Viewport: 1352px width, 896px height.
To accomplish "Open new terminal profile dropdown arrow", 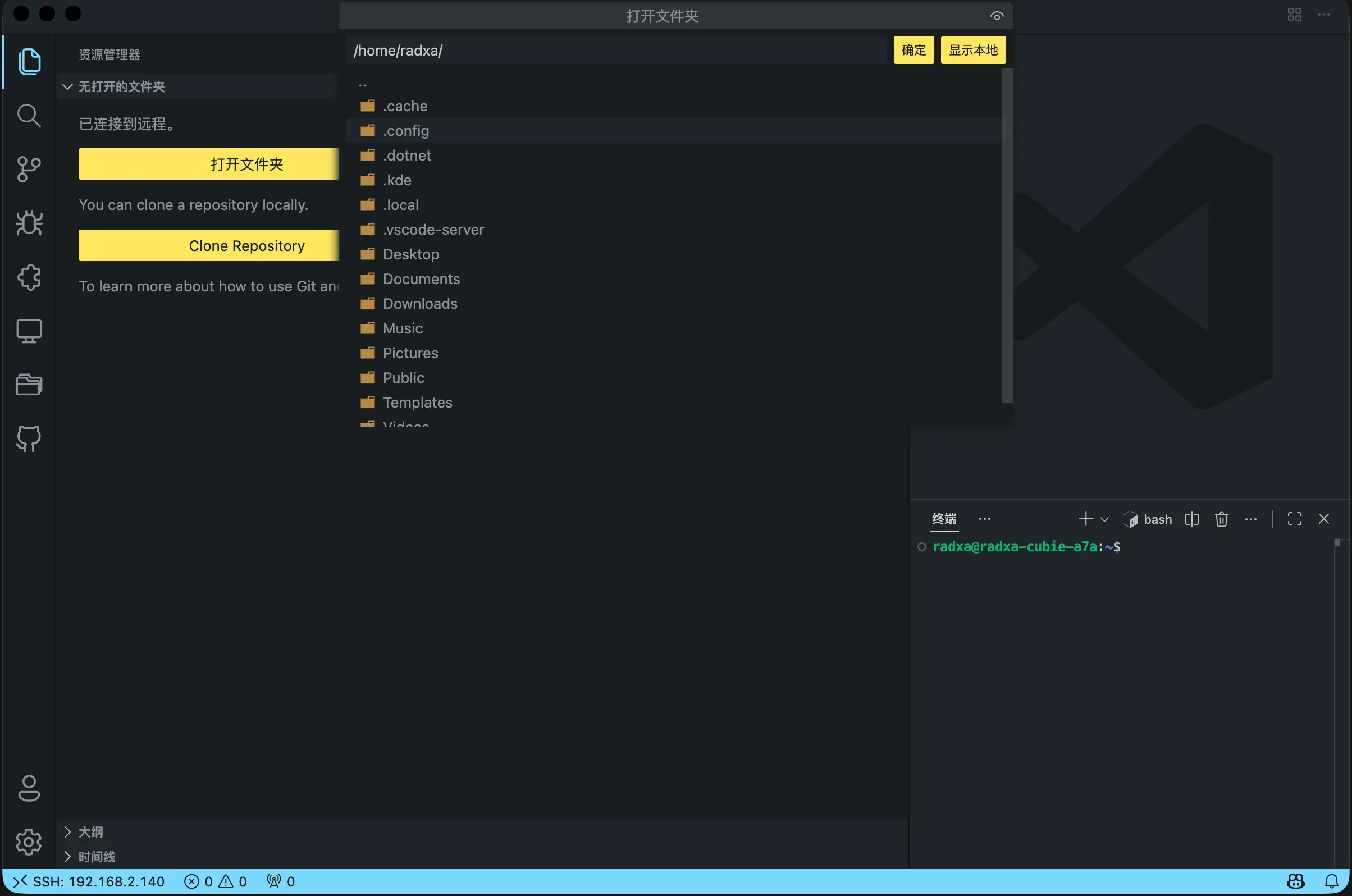I will pyautogui.click(x=1104, y=519).
